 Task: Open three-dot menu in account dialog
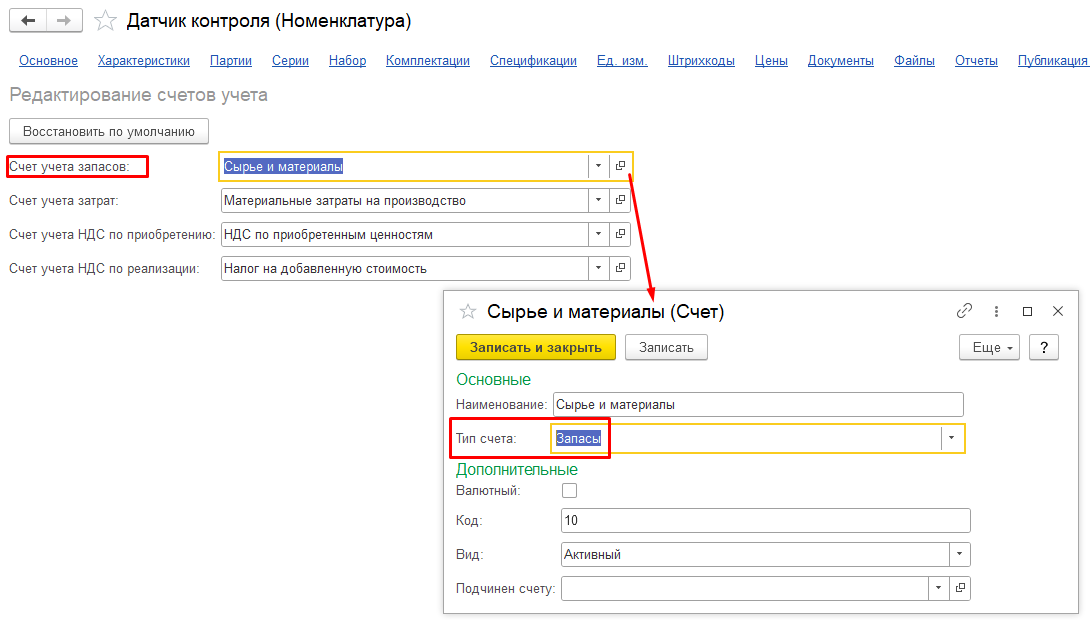click(x=996, y=311)
